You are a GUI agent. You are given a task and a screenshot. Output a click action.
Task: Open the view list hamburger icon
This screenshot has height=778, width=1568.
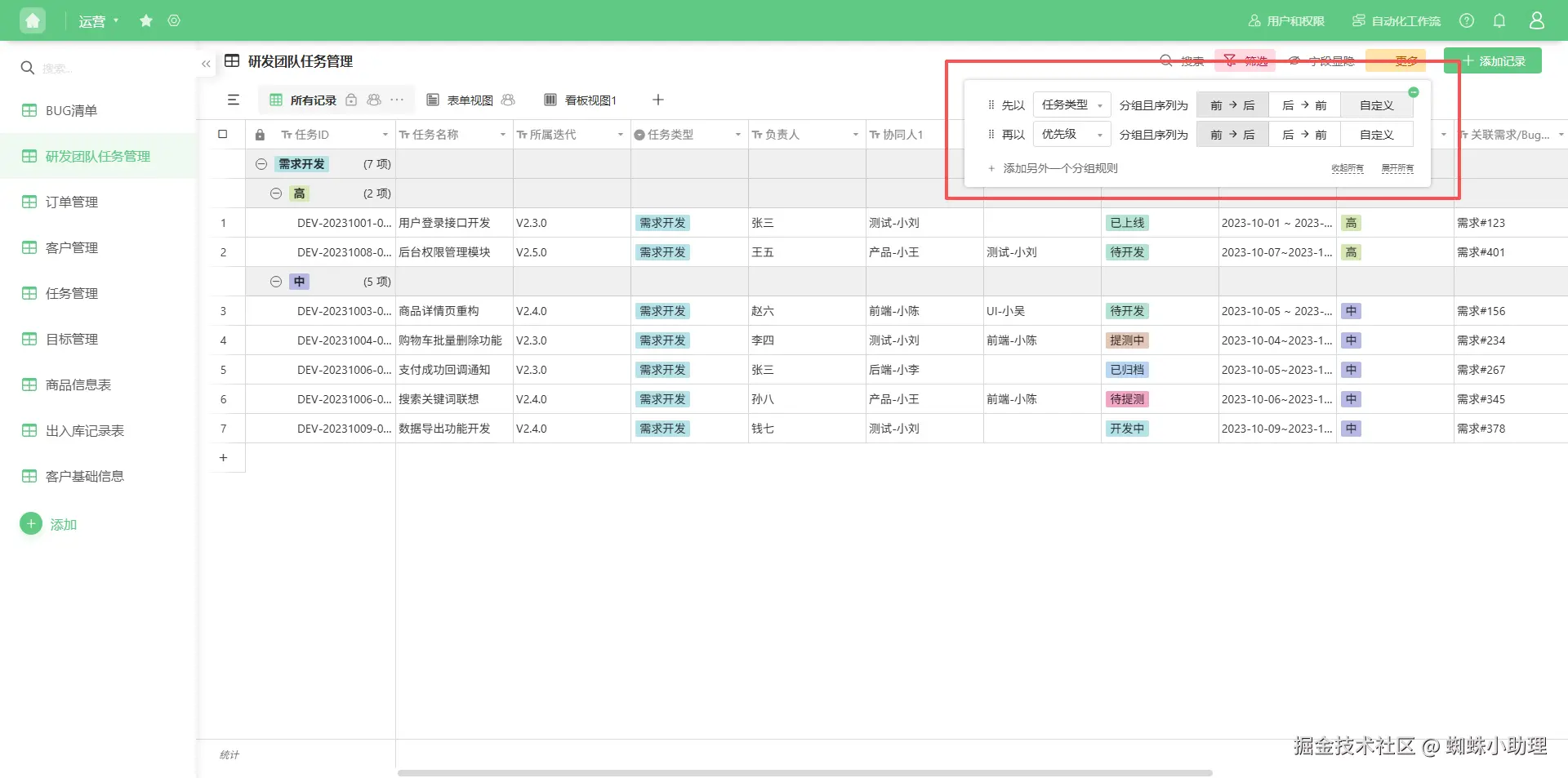(234, 100)
